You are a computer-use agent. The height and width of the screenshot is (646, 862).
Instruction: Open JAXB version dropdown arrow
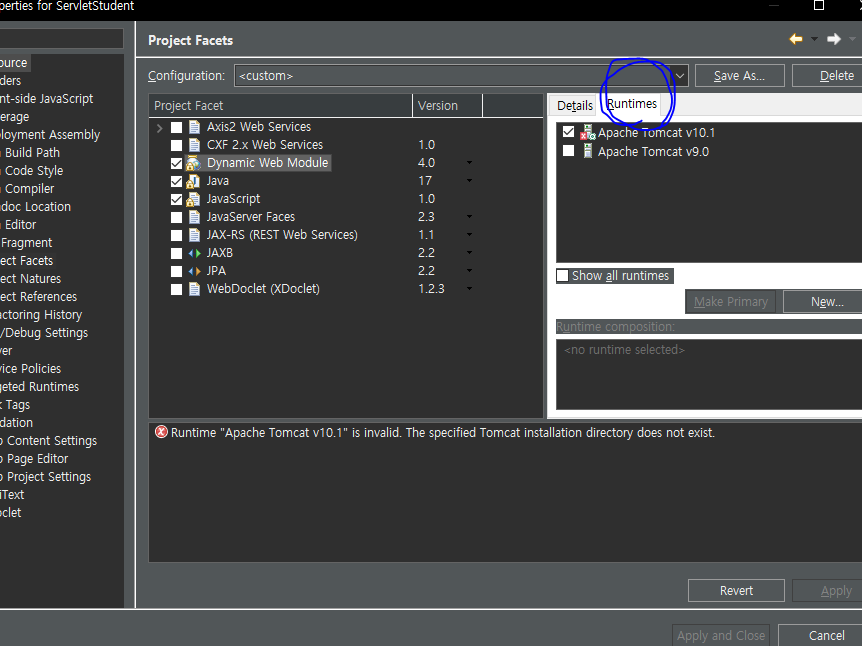(x=469, y=253)
